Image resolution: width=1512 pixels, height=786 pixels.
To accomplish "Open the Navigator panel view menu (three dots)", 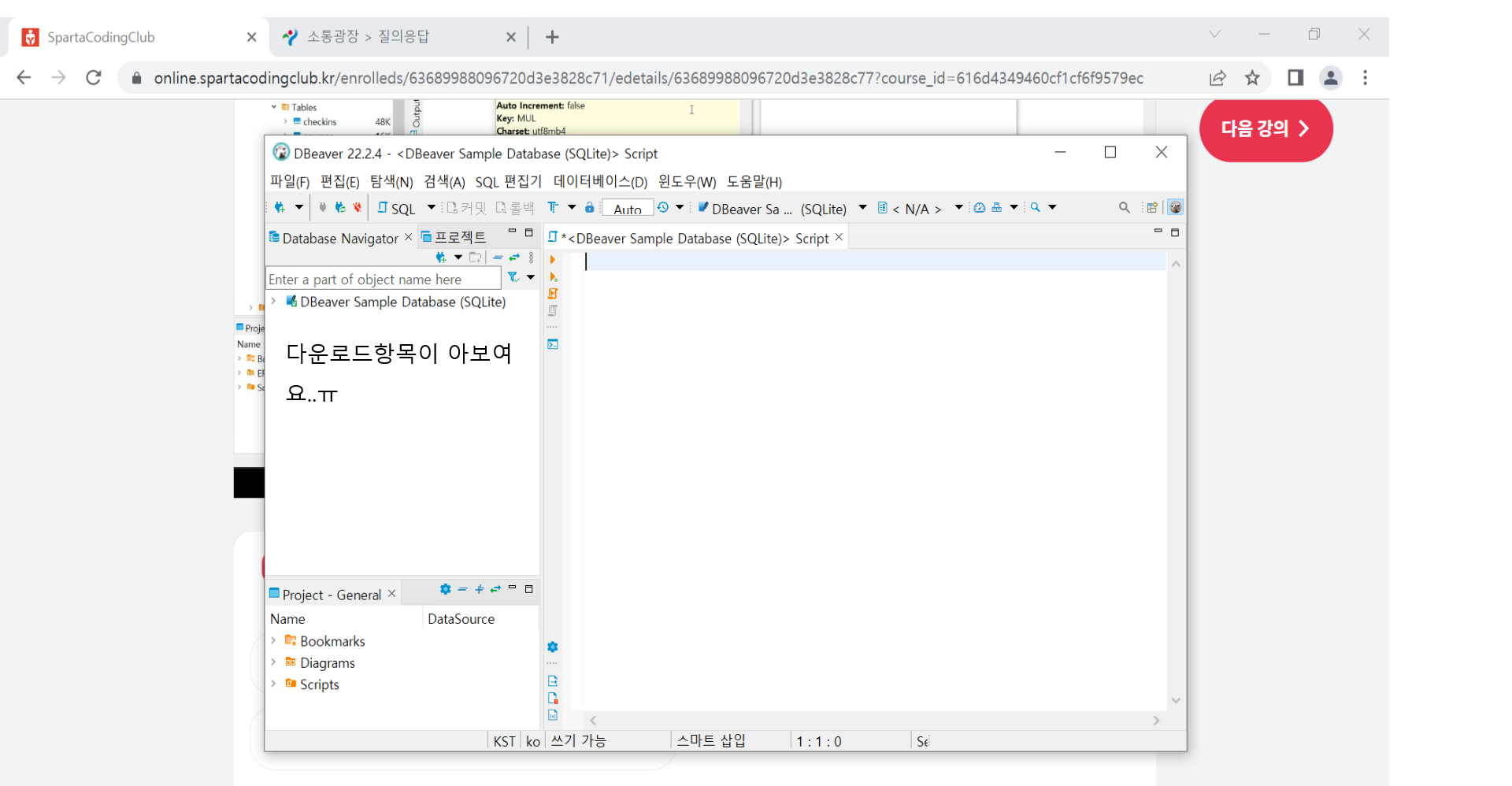I will [x=532, y=258].
